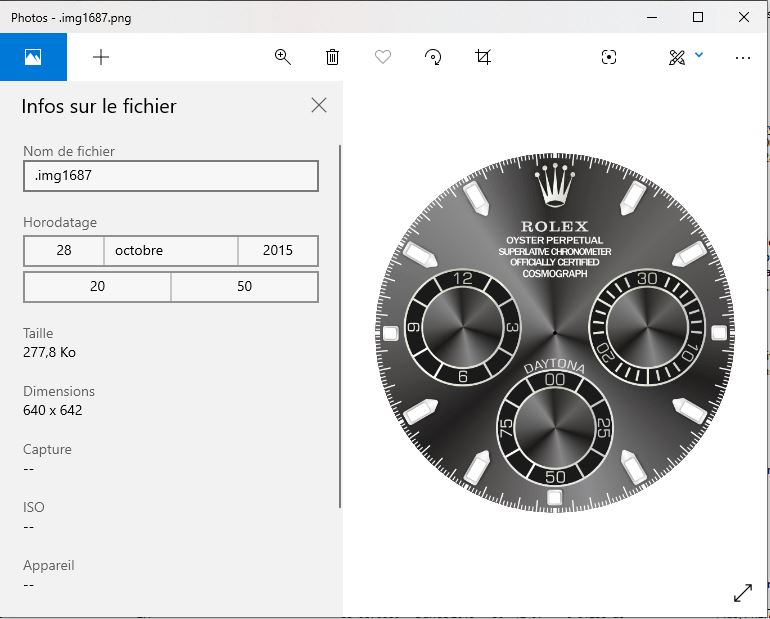Select the day field showing 28
The height and width of the screenshot is (619, 770).
(64, 250)
